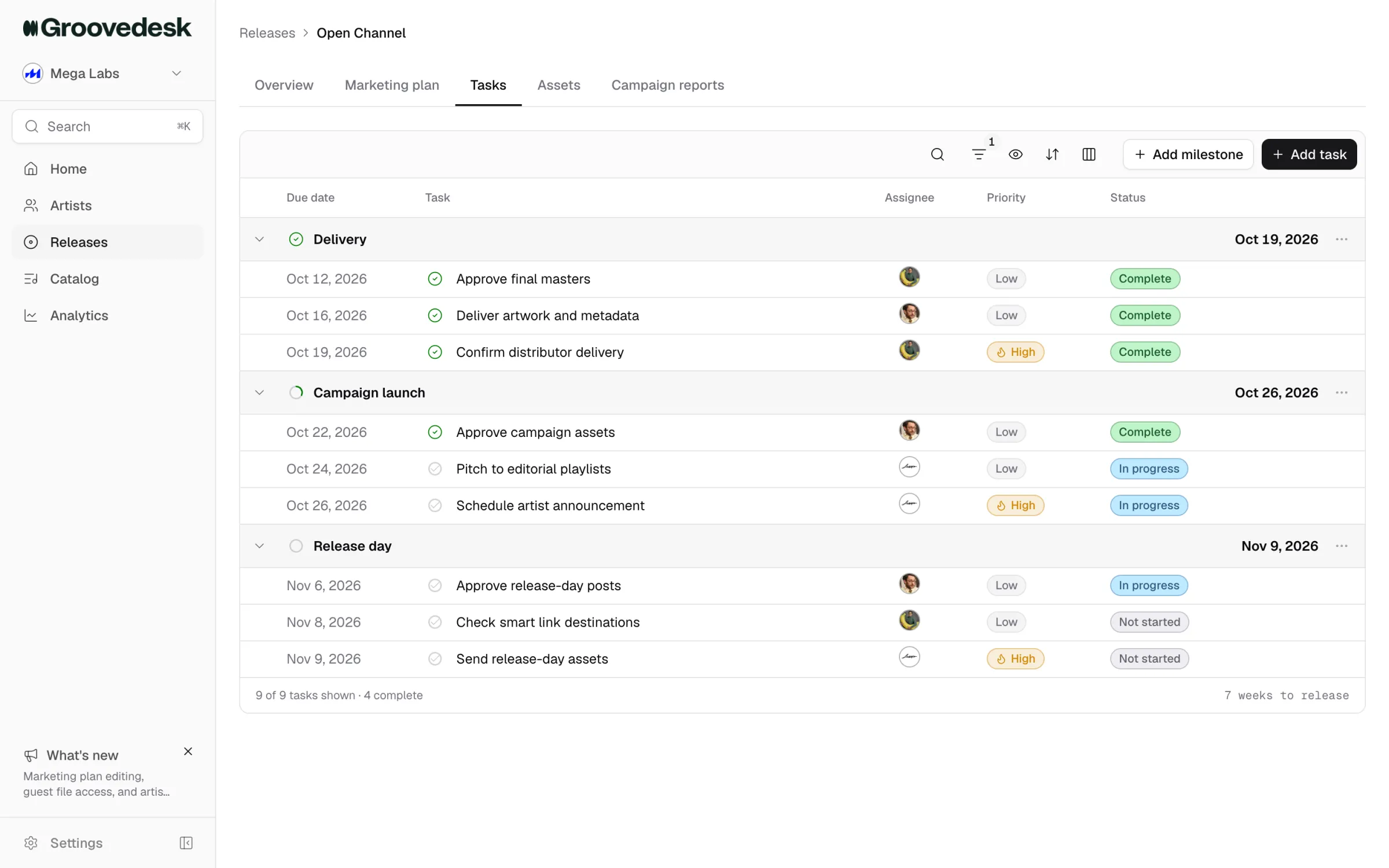Toggle completion check for Check smart link destinations
Viewport: 1389px width, 868px height.
tap(435, 622)
